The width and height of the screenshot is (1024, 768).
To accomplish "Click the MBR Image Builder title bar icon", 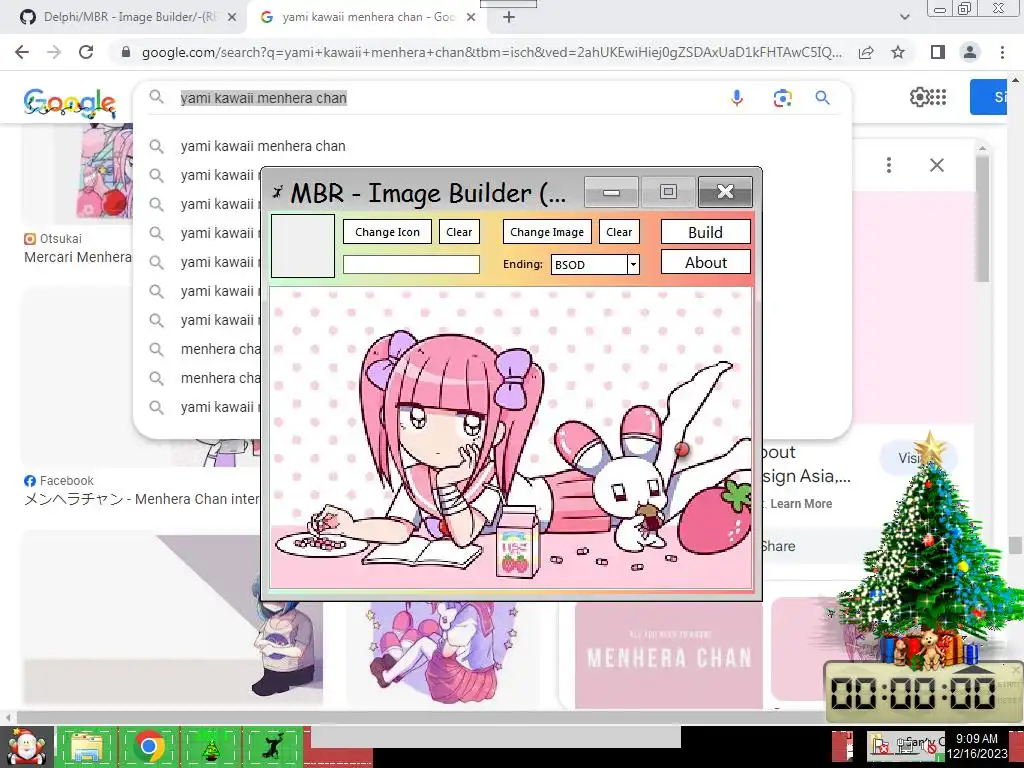I will point(278,192).
